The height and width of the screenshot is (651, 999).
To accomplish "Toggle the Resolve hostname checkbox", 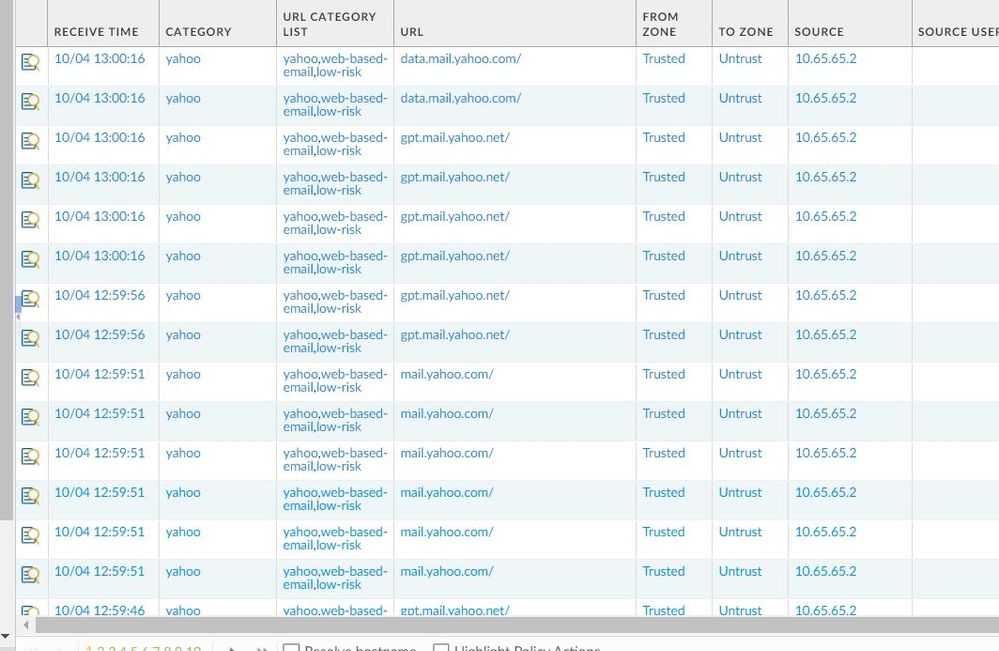I will click(x=291, y=648).
